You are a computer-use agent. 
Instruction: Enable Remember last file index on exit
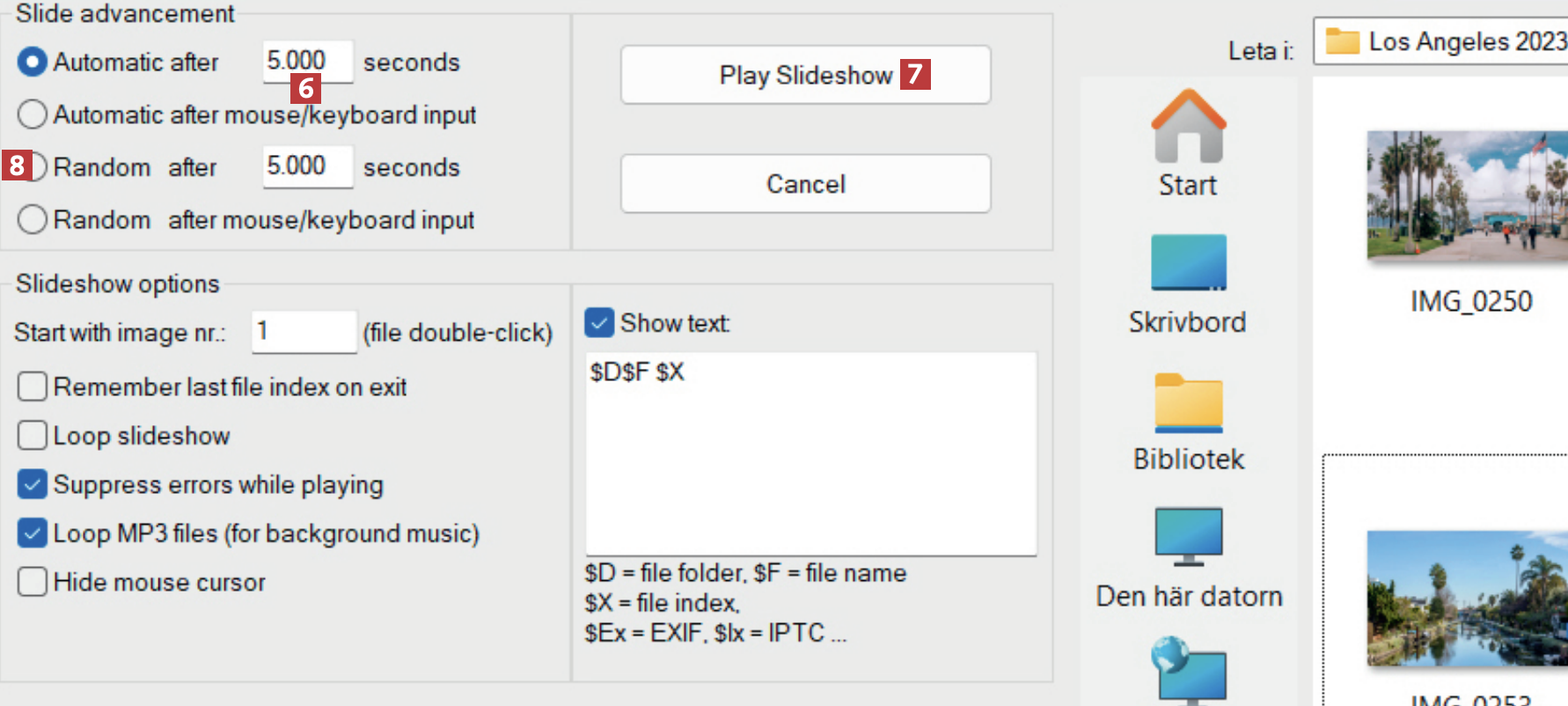click(x=33, y=386)
